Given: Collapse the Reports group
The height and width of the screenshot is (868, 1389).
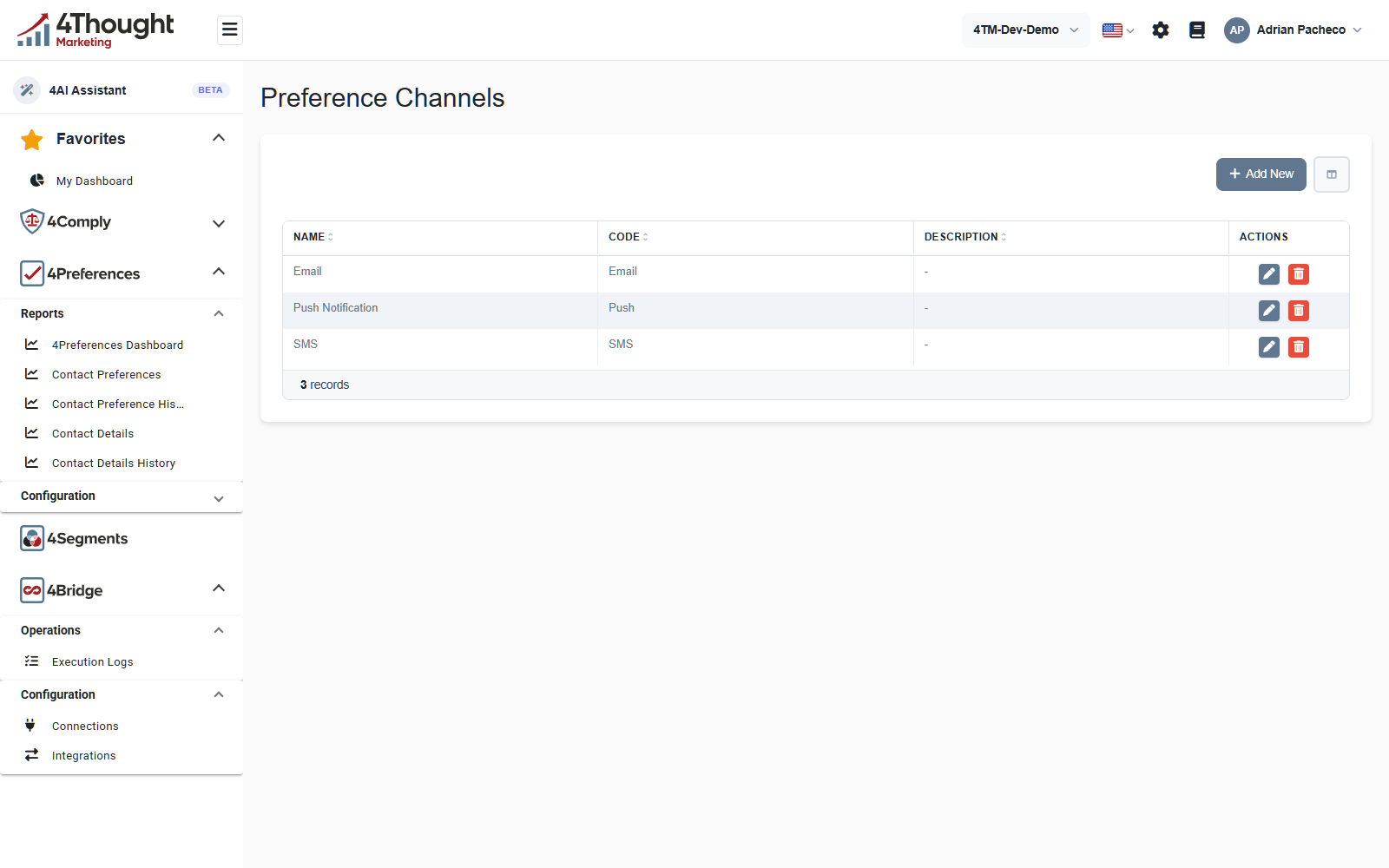Looking at the screenshot, I should (x=219, y=313).
